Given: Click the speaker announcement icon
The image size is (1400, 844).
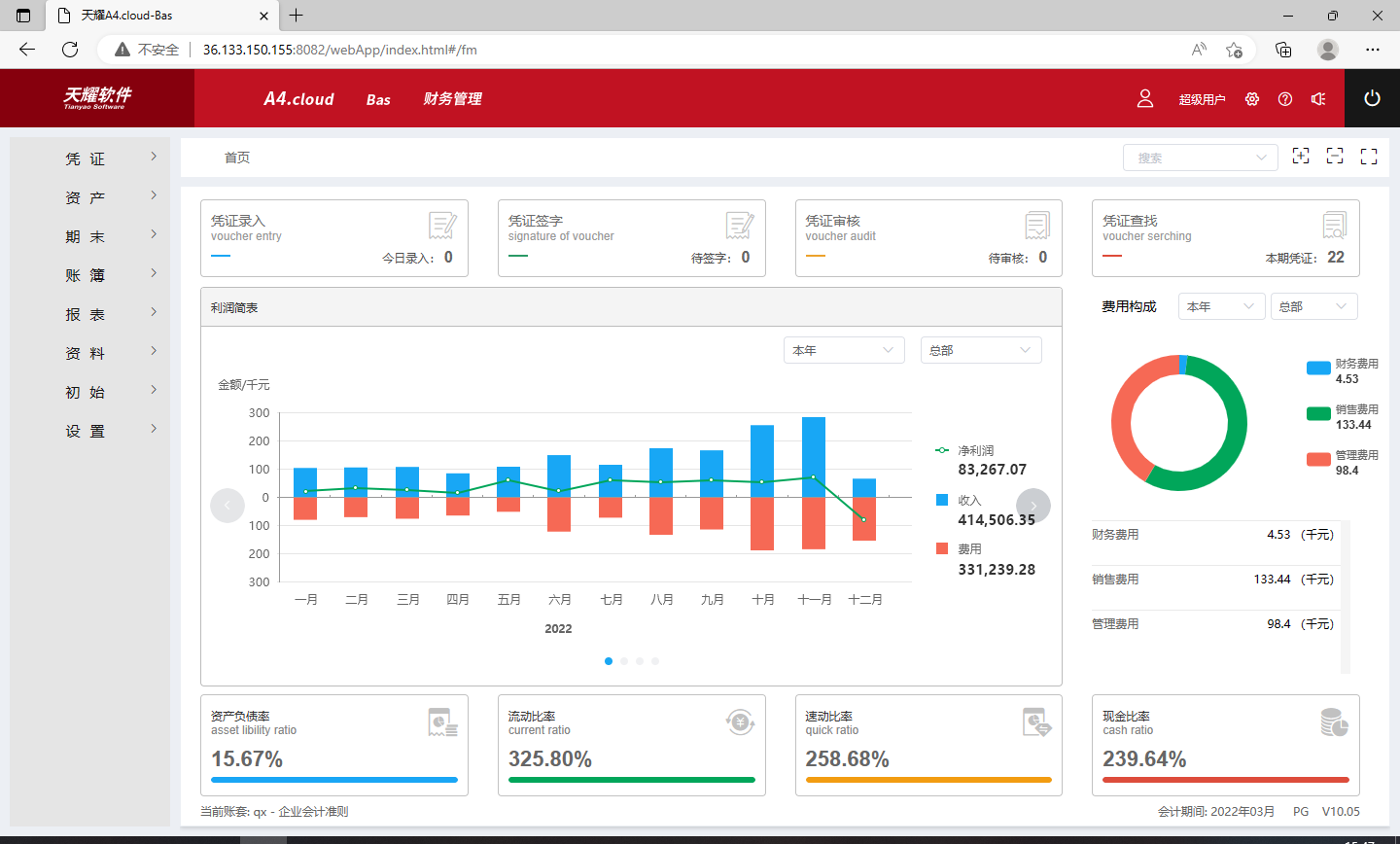Looking at the screenshot, I should click(1318, 99).
